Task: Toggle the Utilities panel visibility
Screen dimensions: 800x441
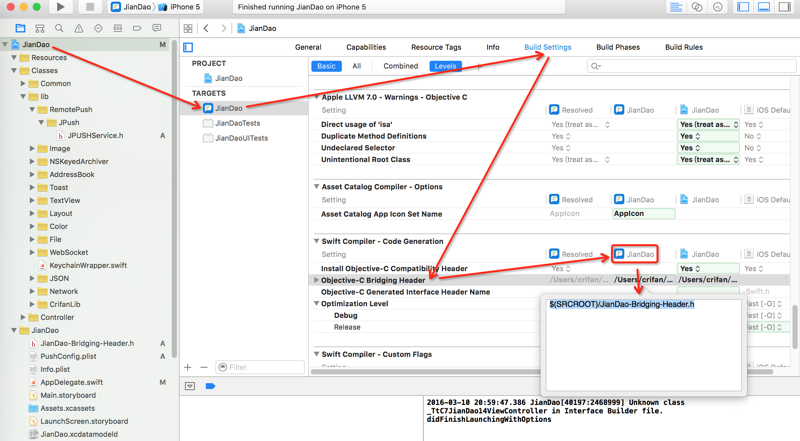Action: coord(784,7)
